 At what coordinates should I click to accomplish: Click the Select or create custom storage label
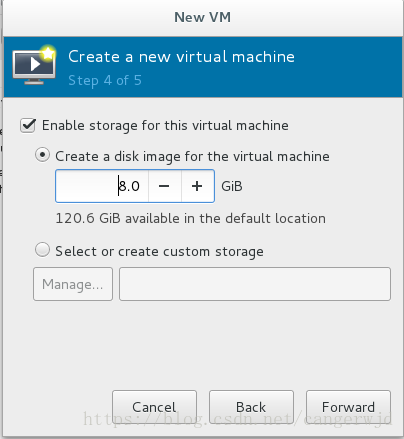159,251
